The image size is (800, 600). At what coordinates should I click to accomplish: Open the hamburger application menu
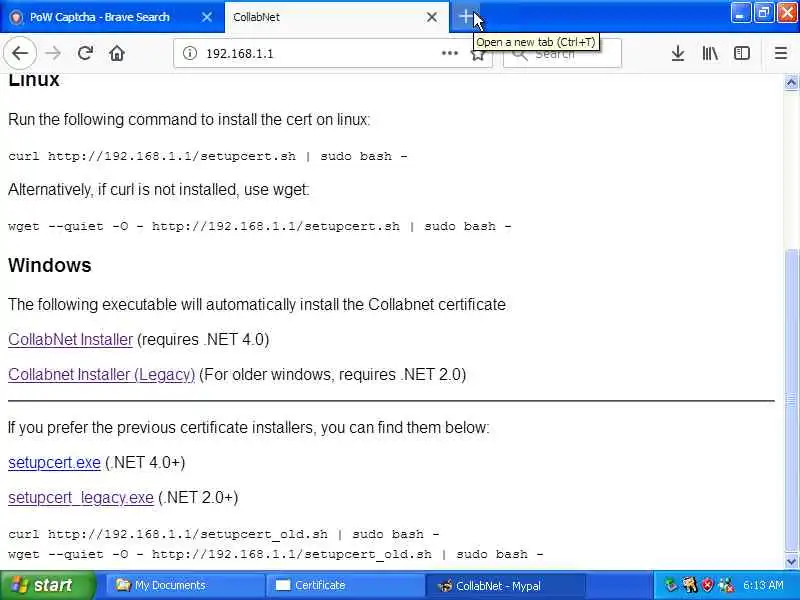[781, 53]
